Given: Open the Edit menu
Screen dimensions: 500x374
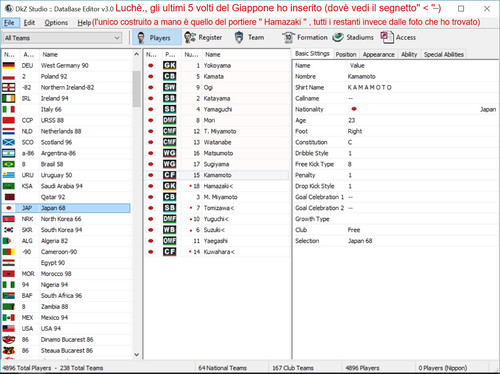Looking at the screenshot, I should point(29,23).
